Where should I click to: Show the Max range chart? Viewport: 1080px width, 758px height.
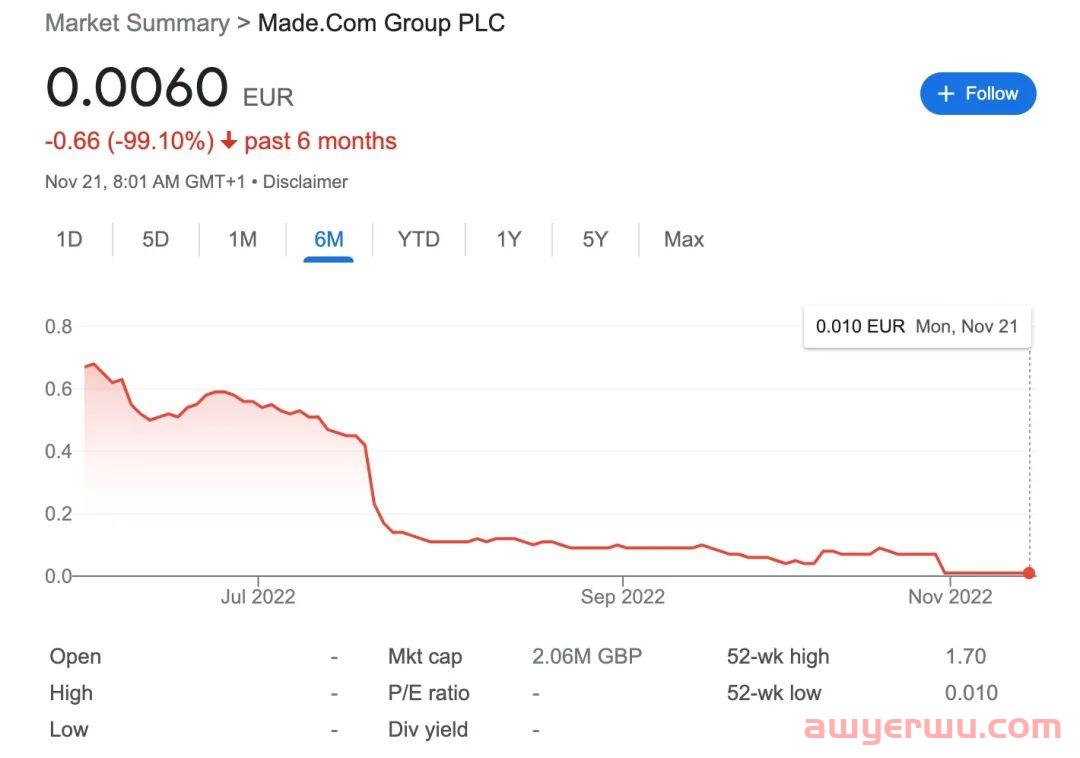pos(684,239)
